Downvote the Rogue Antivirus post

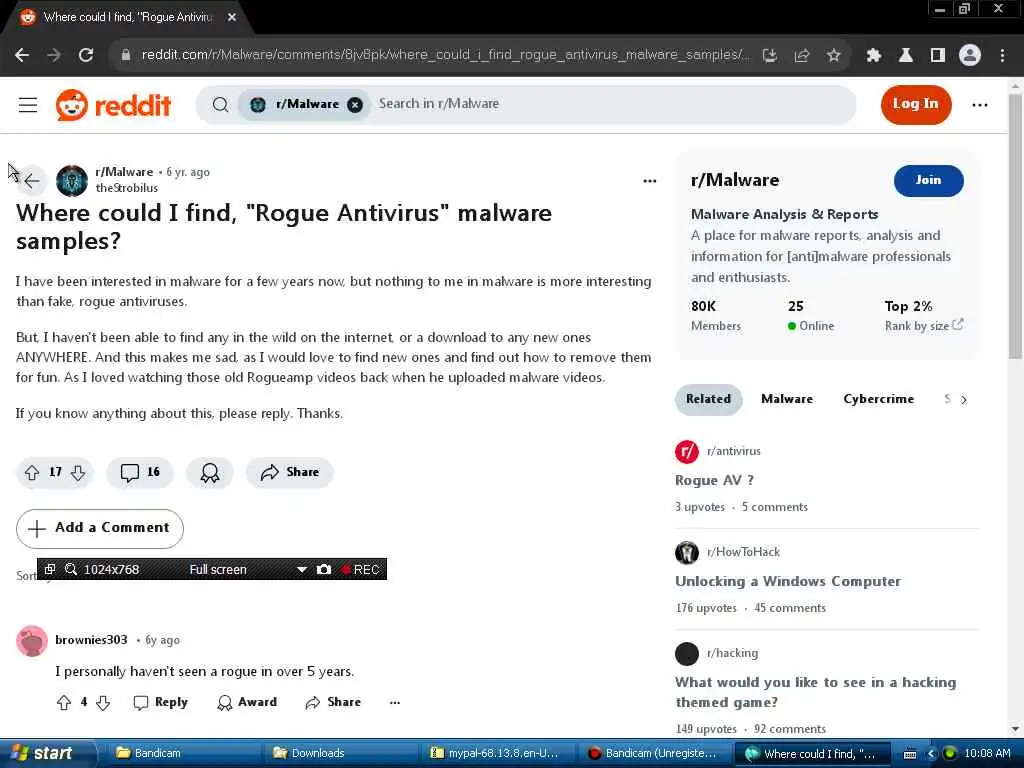pos(78,473)
